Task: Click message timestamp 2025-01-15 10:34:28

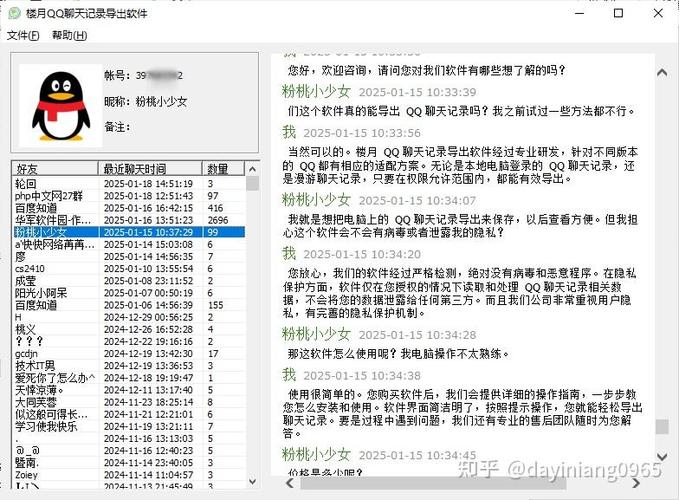Action: pos(417,335)
